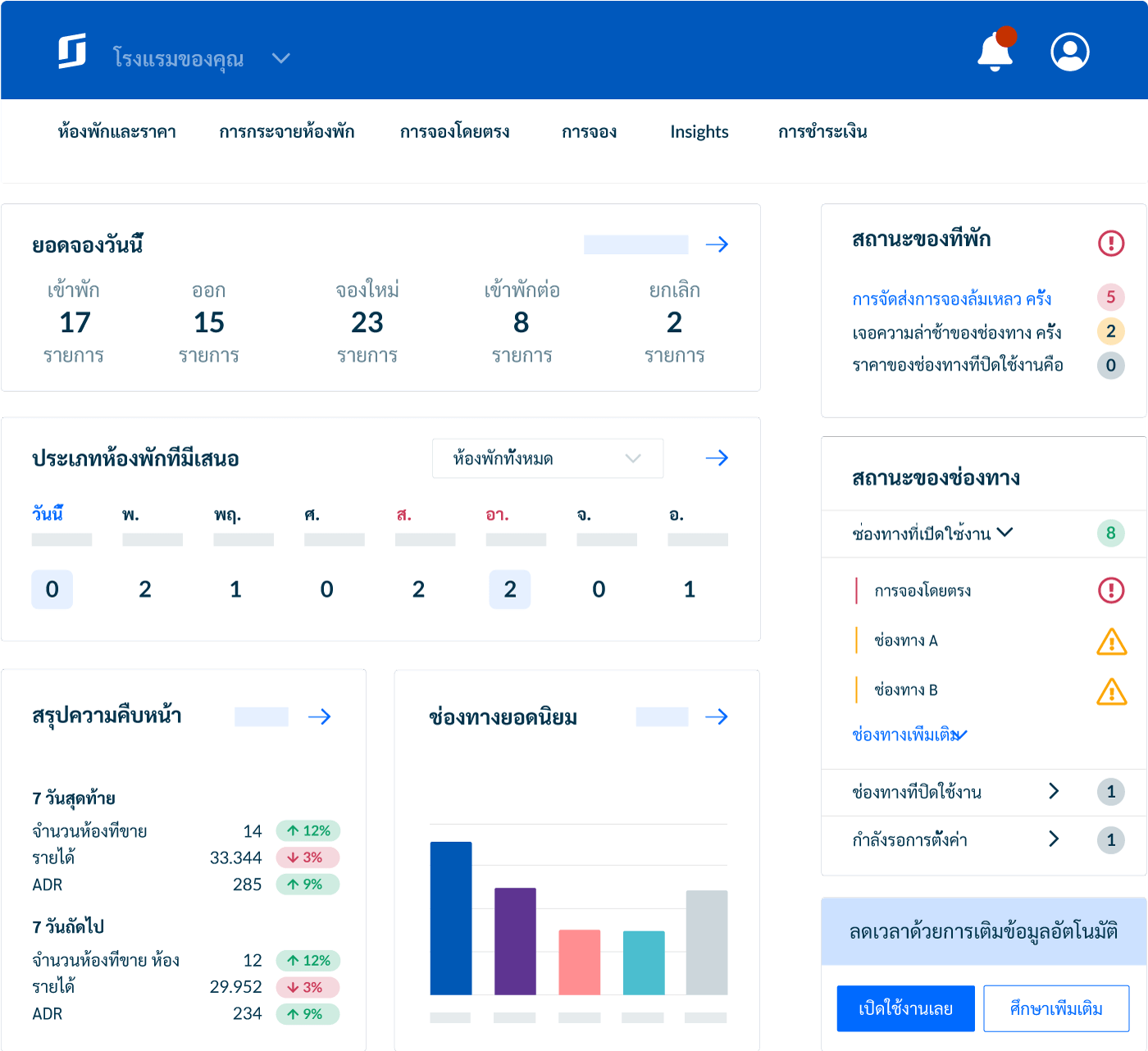Click red alert icon in สถานะของที่พัก
The height and width of the screenshot is (1051, 1148).
pyautogui.click(x=1110, y=243)
